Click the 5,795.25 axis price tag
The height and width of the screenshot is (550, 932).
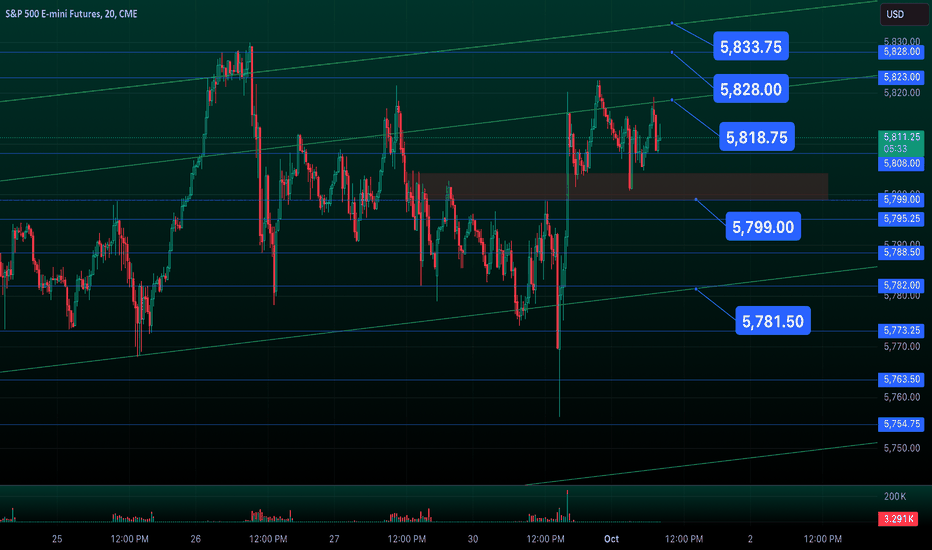click(902, 219)
